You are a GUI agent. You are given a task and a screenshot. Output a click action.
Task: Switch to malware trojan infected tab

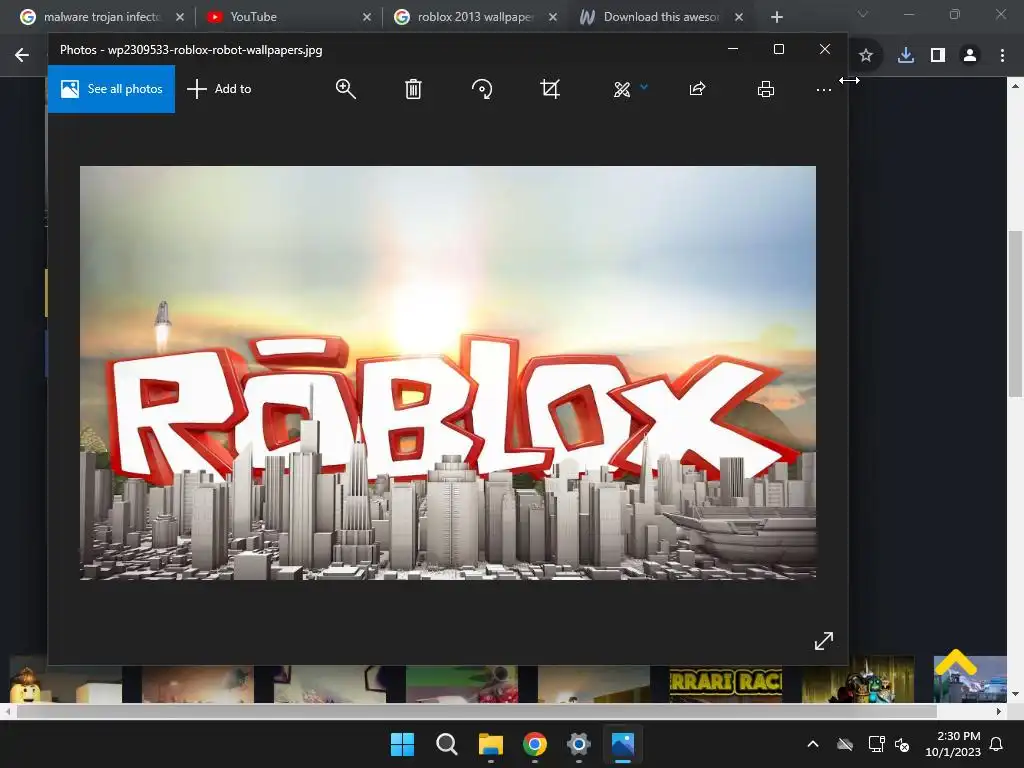click(101, 17)
